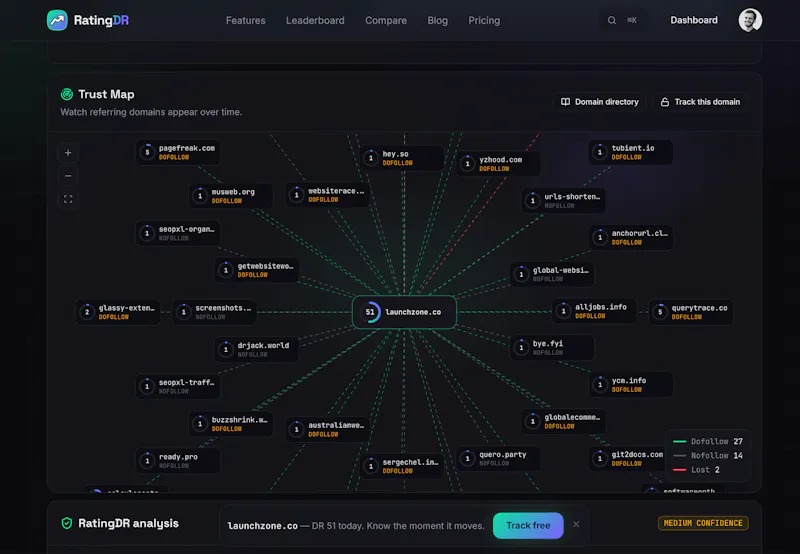Select the getwebsitewo node
800x554 pixels.
[257, 270]
